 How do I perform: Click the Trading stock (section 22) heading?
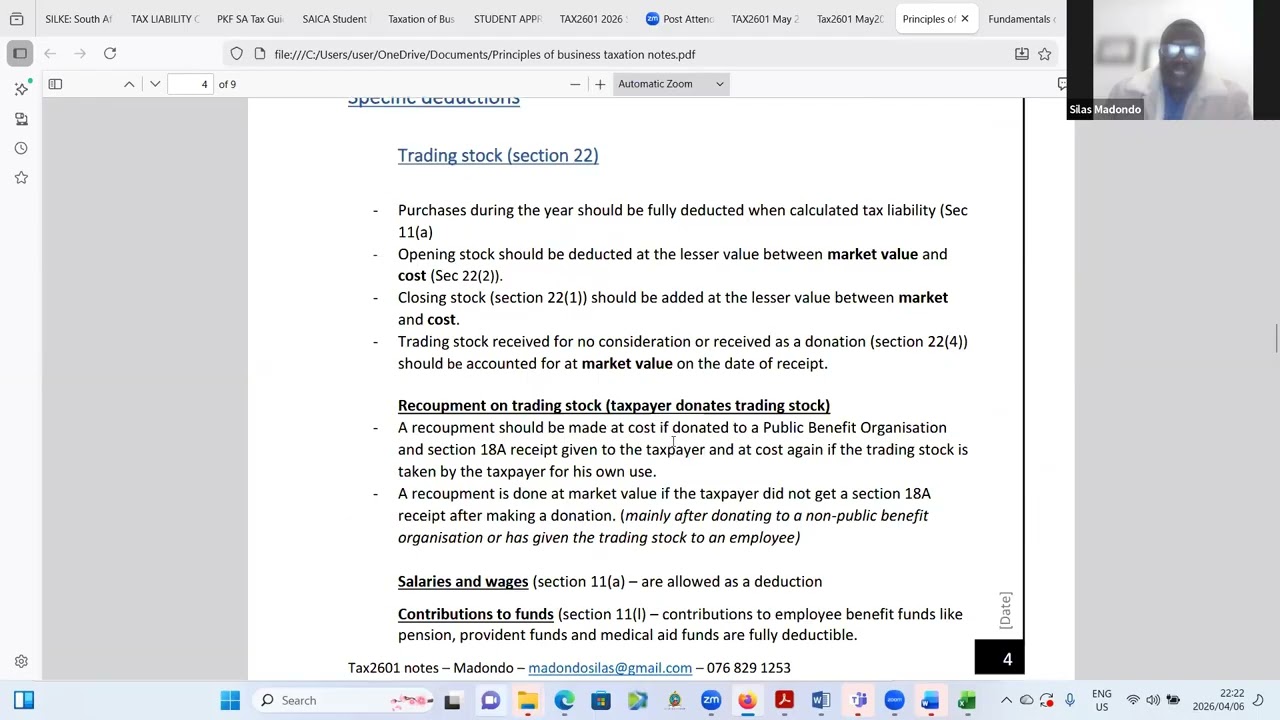pos(498,156)
